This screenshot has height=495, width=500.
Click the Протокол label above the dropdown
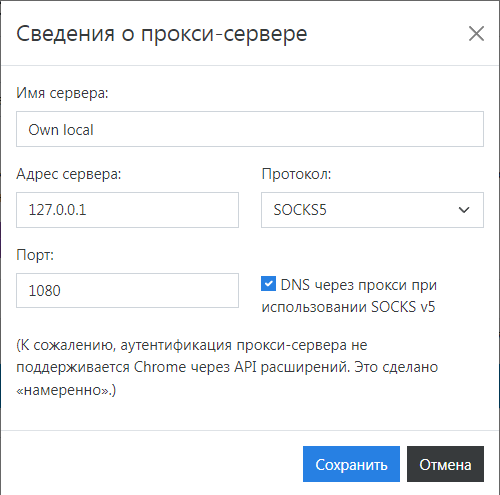point(296,174)
